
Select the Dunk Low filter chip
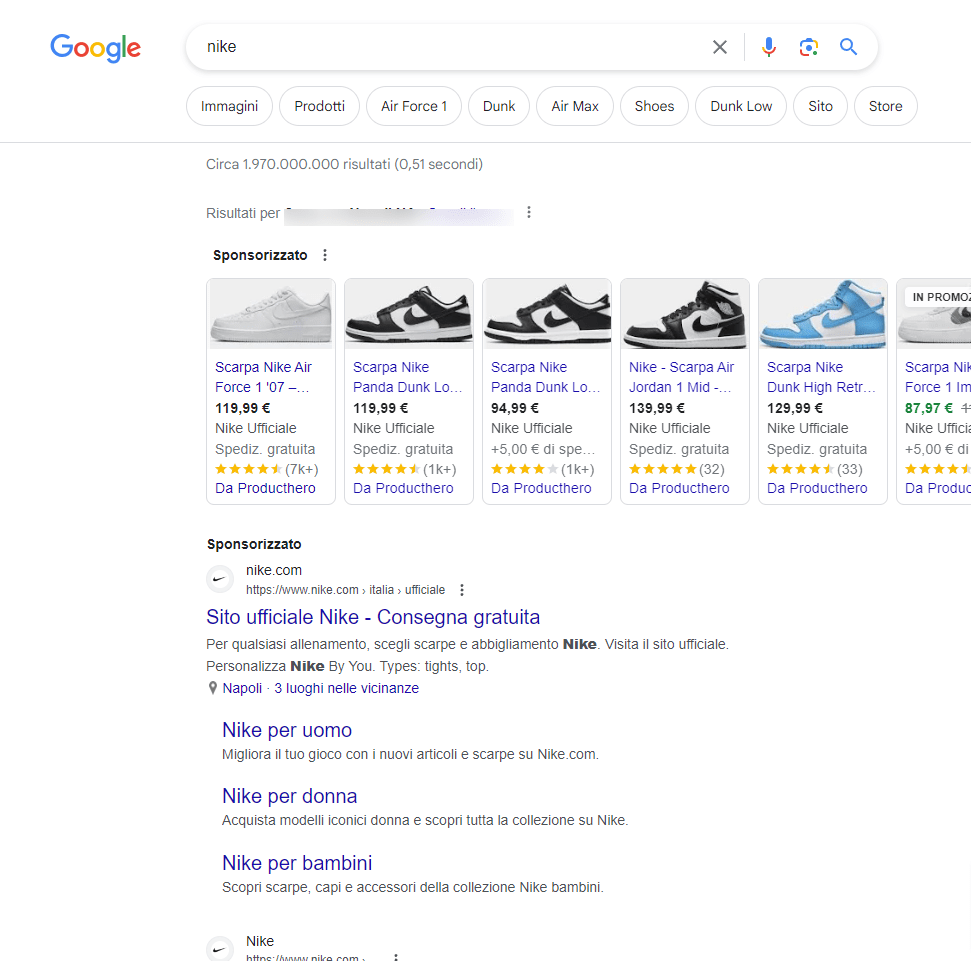click(741, 107)
